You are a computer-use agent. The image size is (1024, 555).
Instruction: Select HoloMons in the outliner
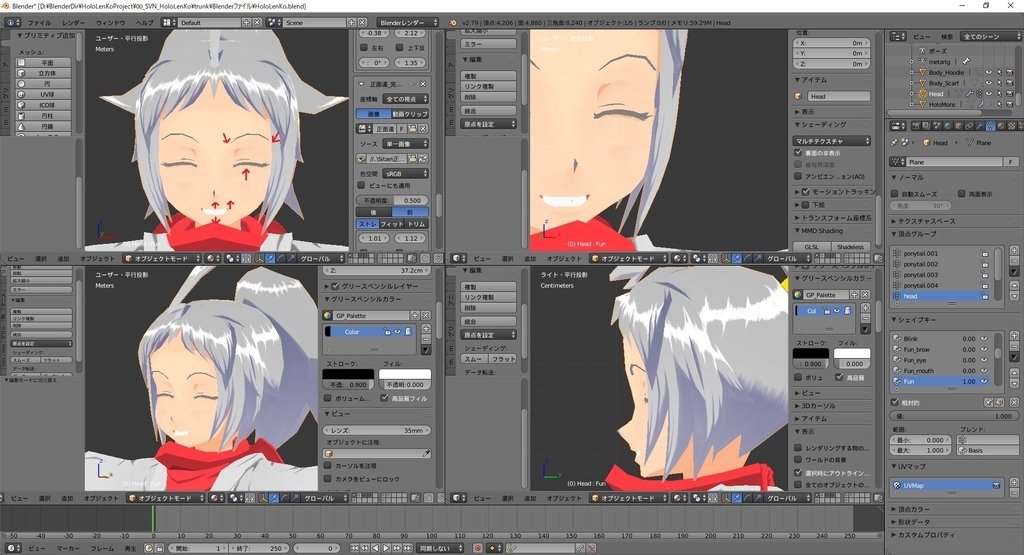942,104
